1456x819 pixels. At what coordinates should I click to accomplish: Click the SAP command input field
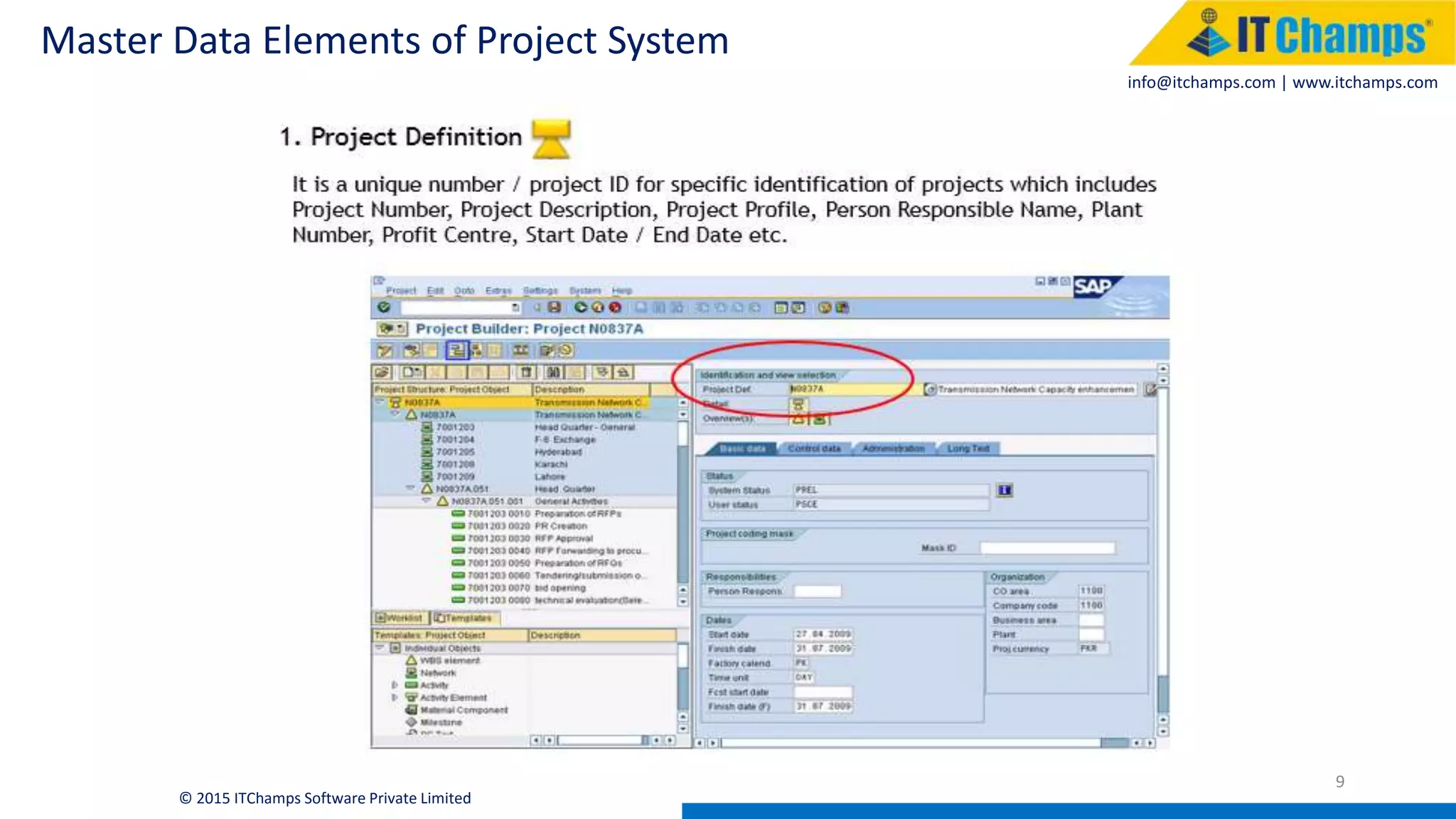click(x=461, y=308)
